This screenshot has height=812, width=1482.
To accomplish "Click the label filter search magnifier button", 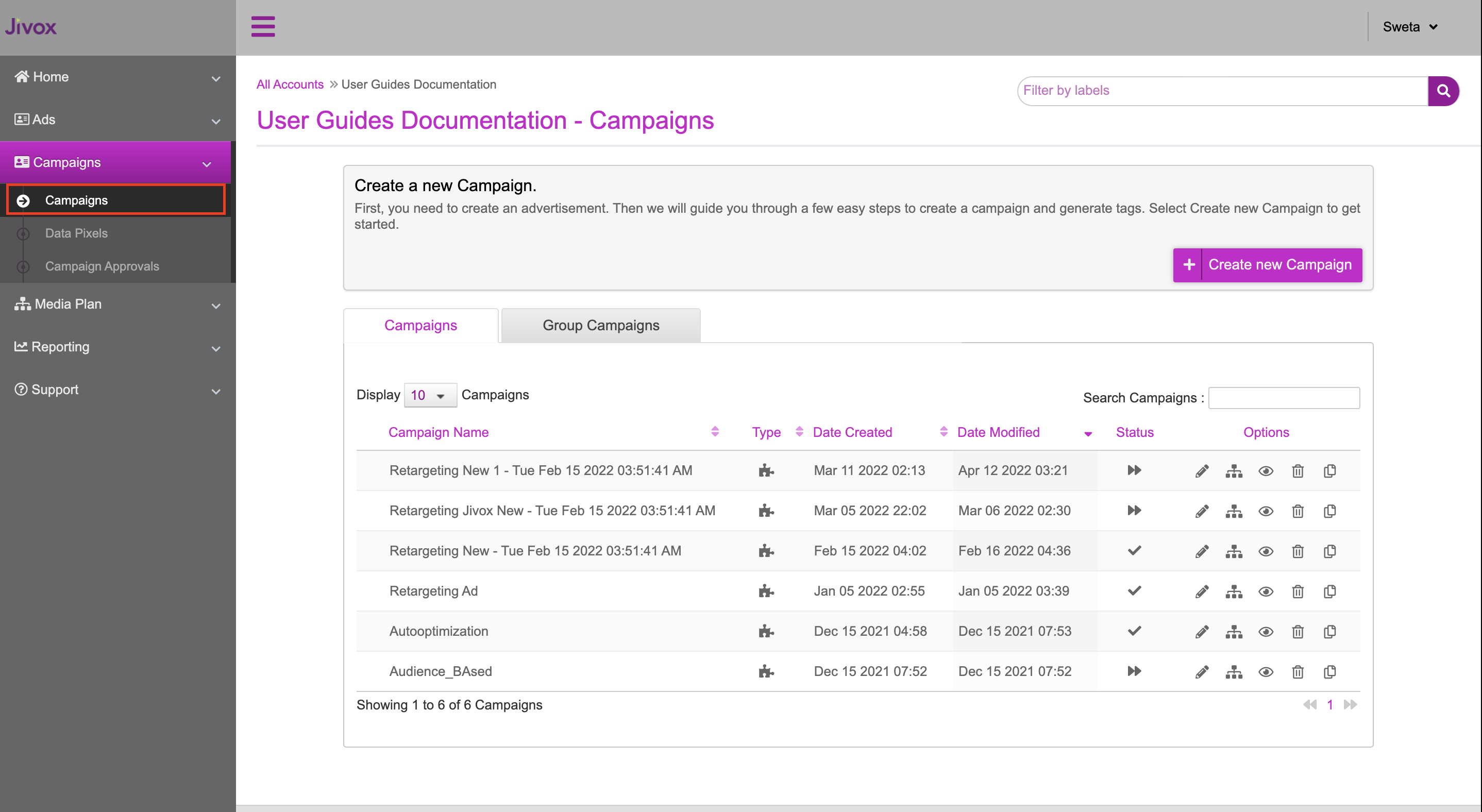I will (x=1443, y=91).
